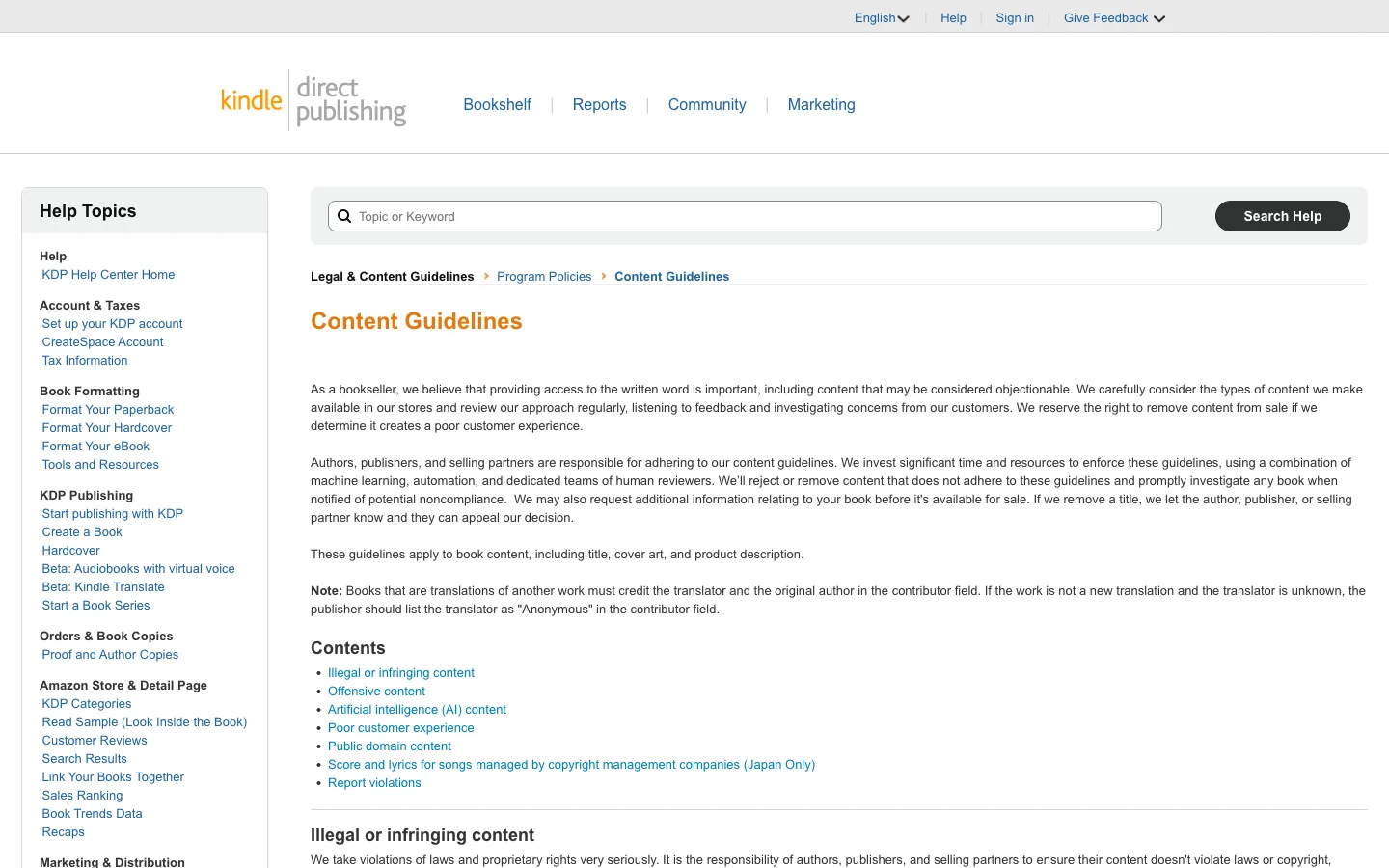Viewport: 1389px width, 868px height.
Task: Open Format Your Hardcover
Action: pos(107,428)
